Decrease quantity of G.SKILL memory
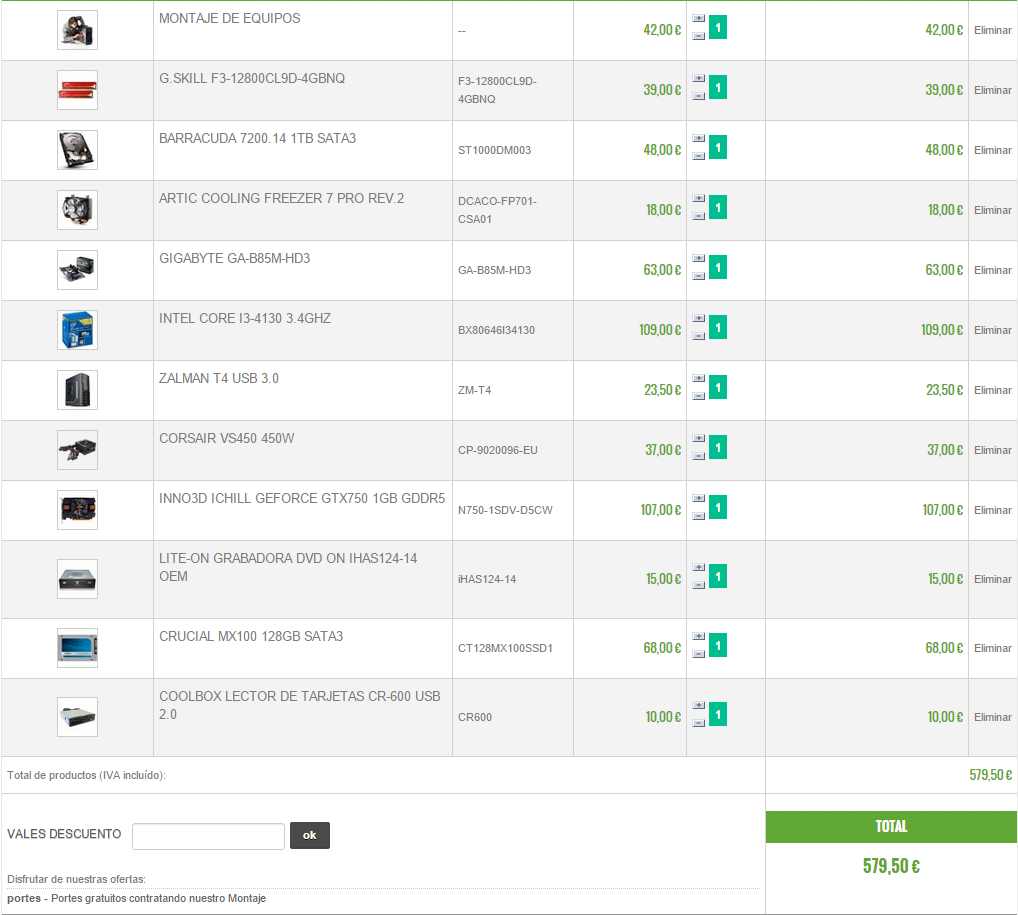The image size is (1018, 915). coord(699,96)
